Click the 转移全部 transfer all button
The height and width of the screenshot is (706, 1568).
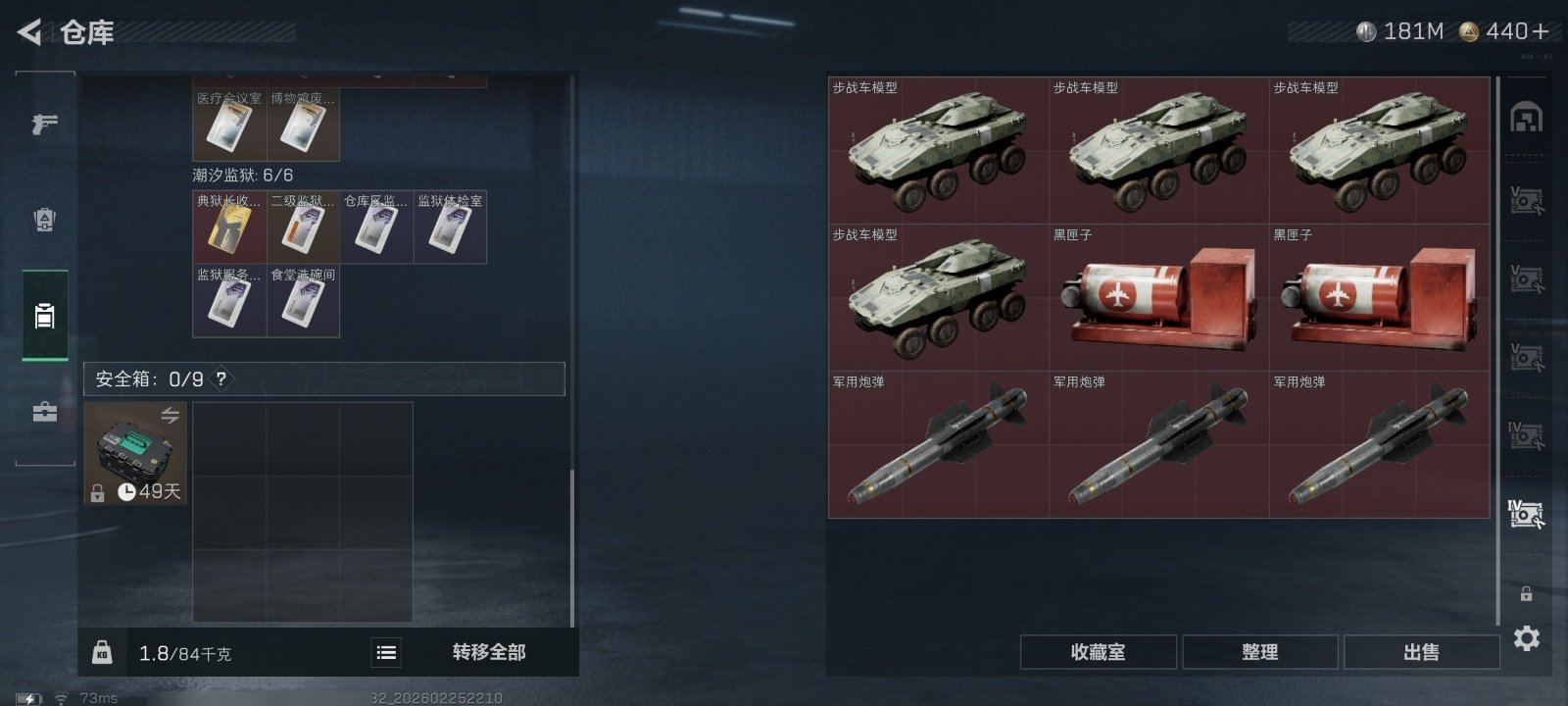click(489, 652)
